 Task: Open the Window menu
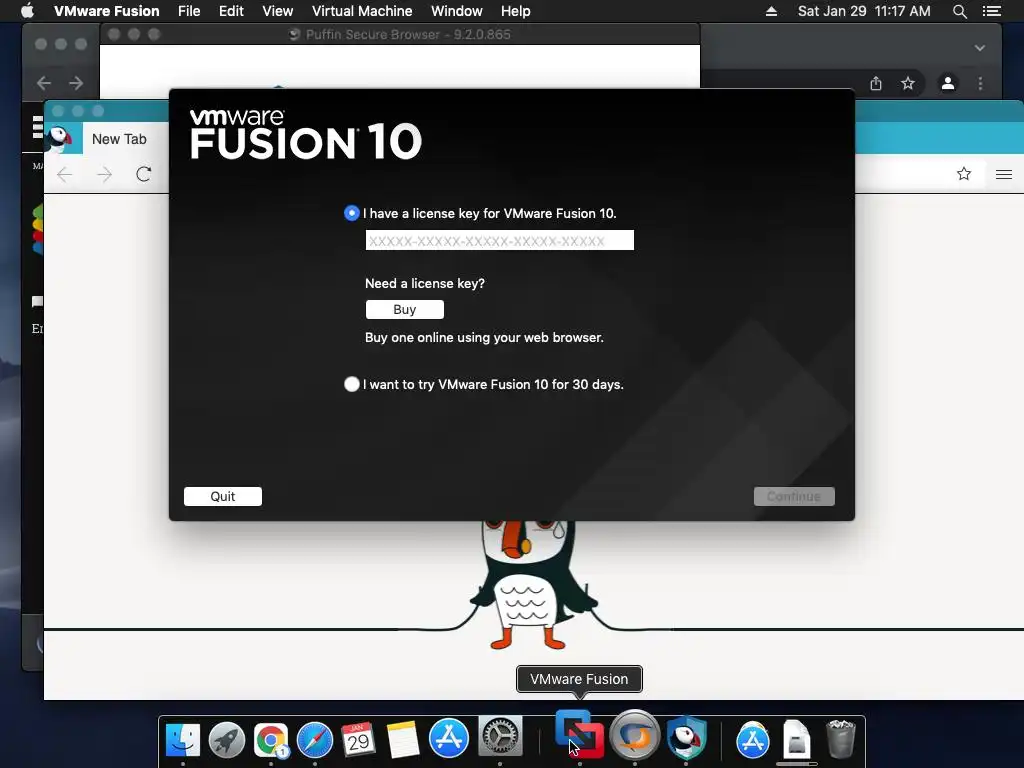tap(456, 11)
